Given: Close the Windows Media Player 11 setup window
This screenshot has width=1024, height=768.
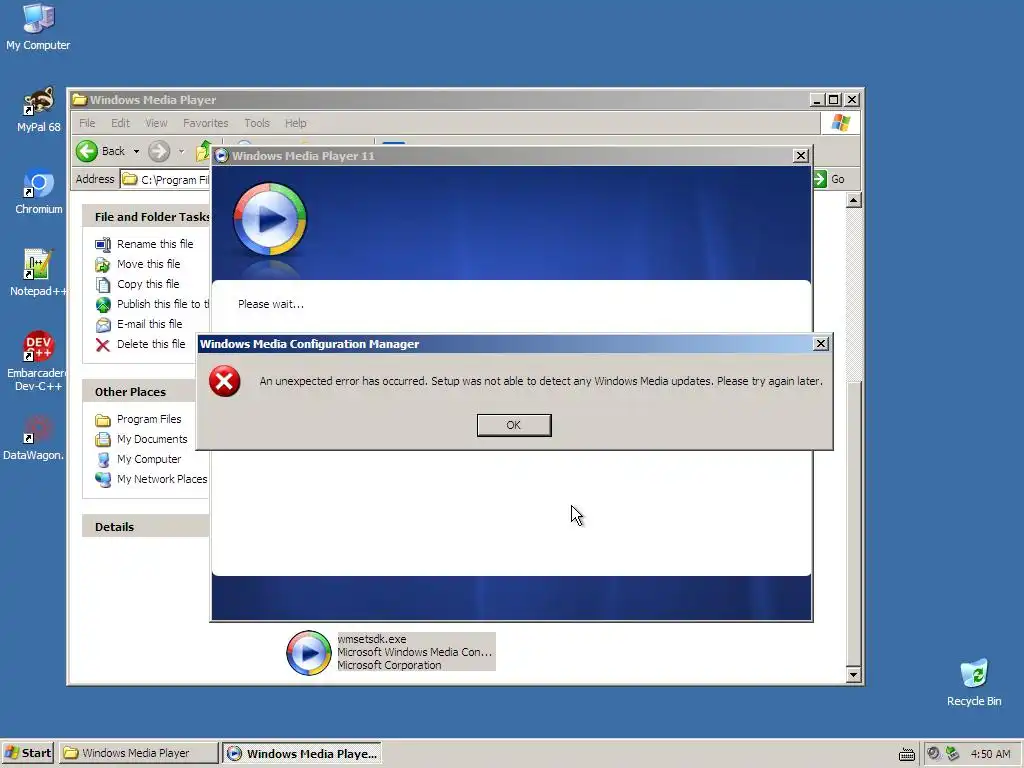Looking at the screenshot, I should point(801,155).
